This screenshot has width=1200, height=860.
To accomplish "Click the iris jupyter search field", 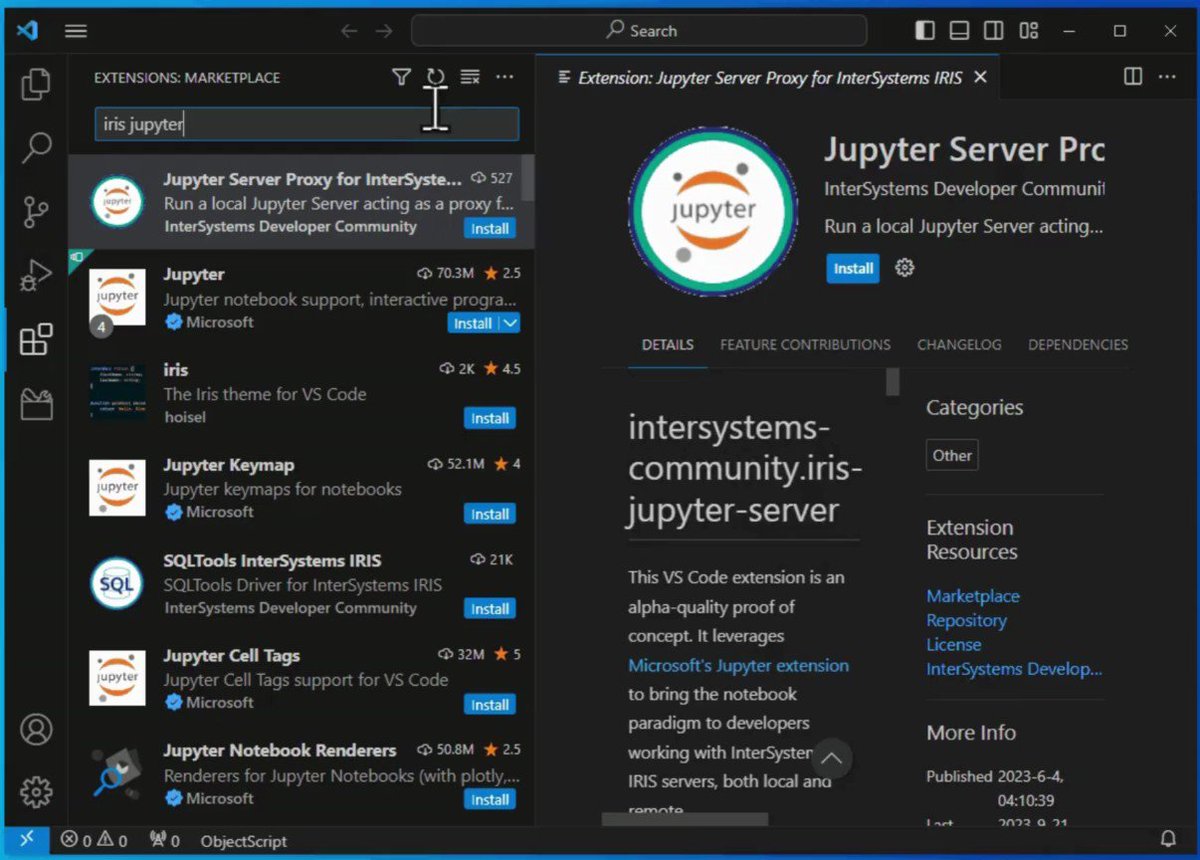I will [307, 125].
